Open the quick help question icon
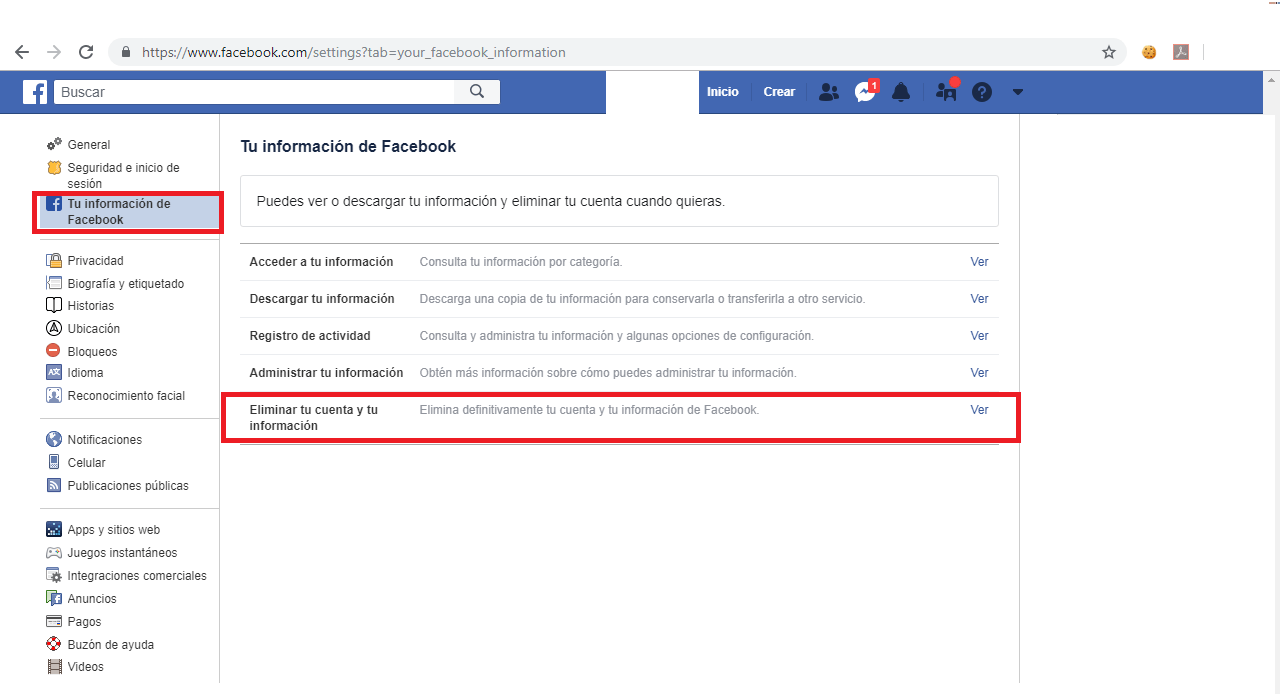The height and width of the screenshot is (694, 1280). [x=982, y=92]
